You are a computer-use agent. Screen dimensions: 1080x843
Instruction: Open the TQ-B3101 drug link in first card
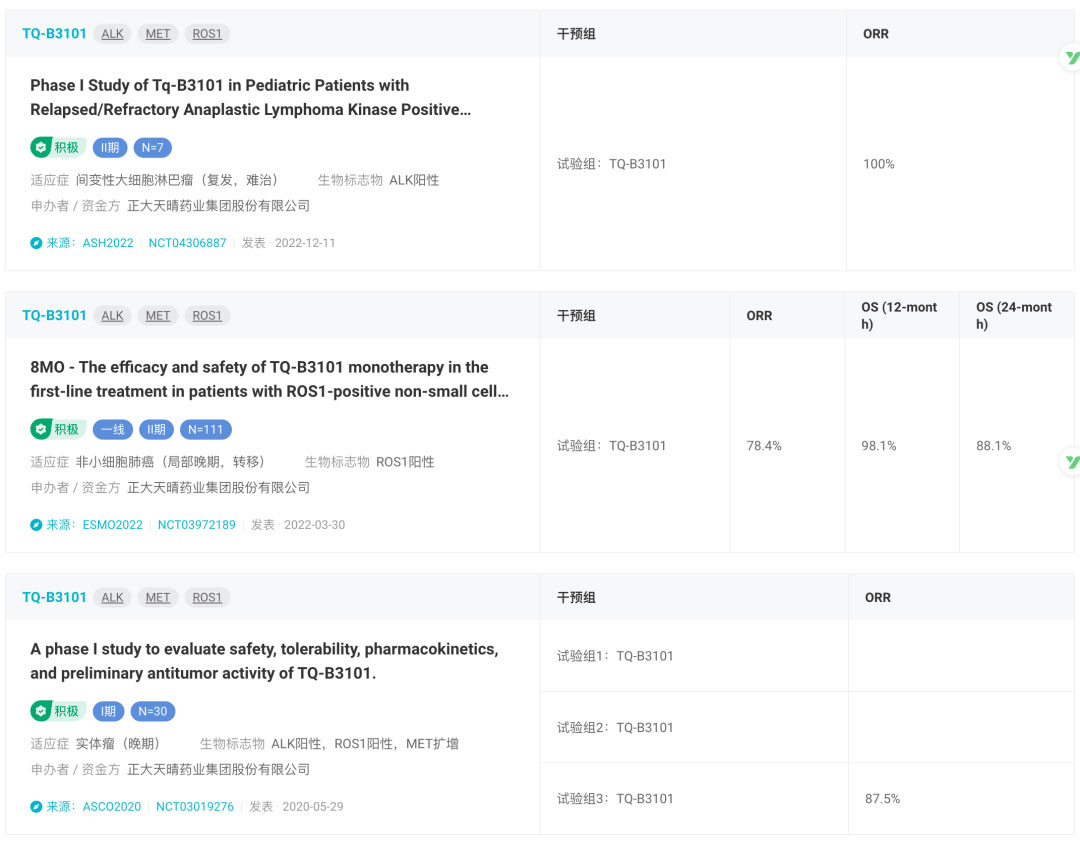click(x=54, y=34)
